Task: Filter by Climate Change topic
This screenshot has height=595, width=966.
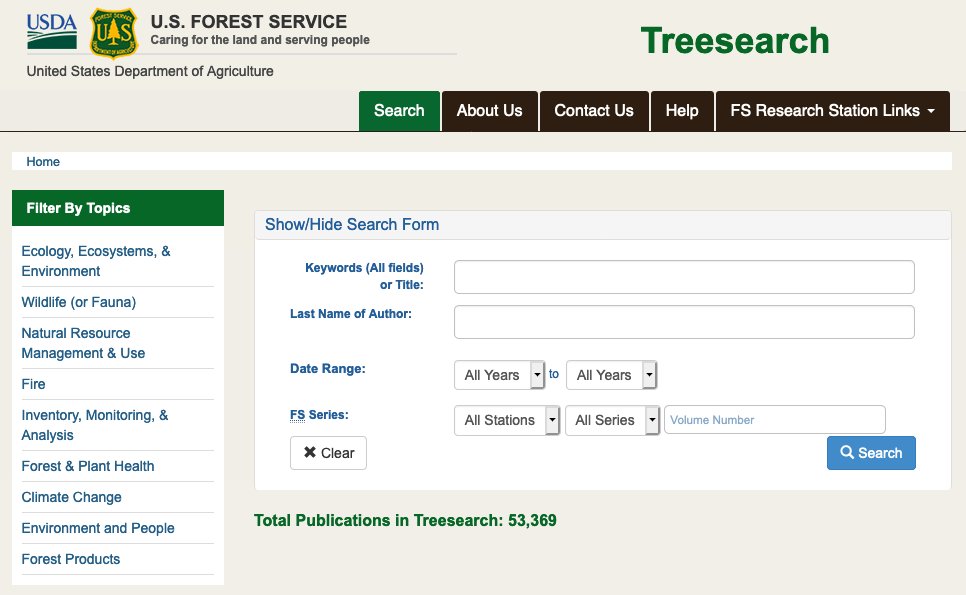Action: pos(71,497)
